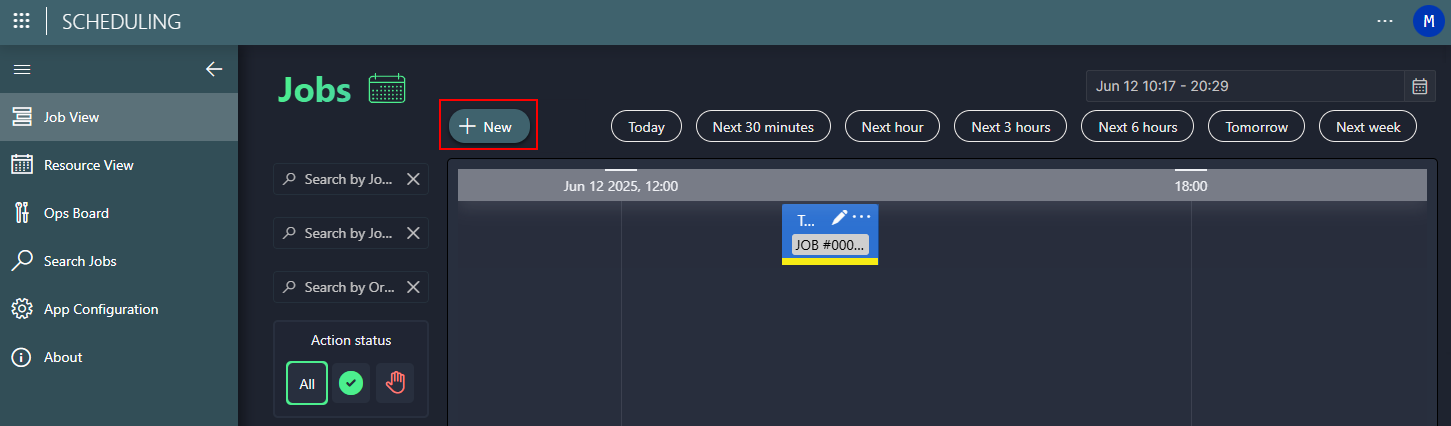Select Next 6 hours range
The height and width of the screenshot is (426, 1451).
click(1138, 126)
